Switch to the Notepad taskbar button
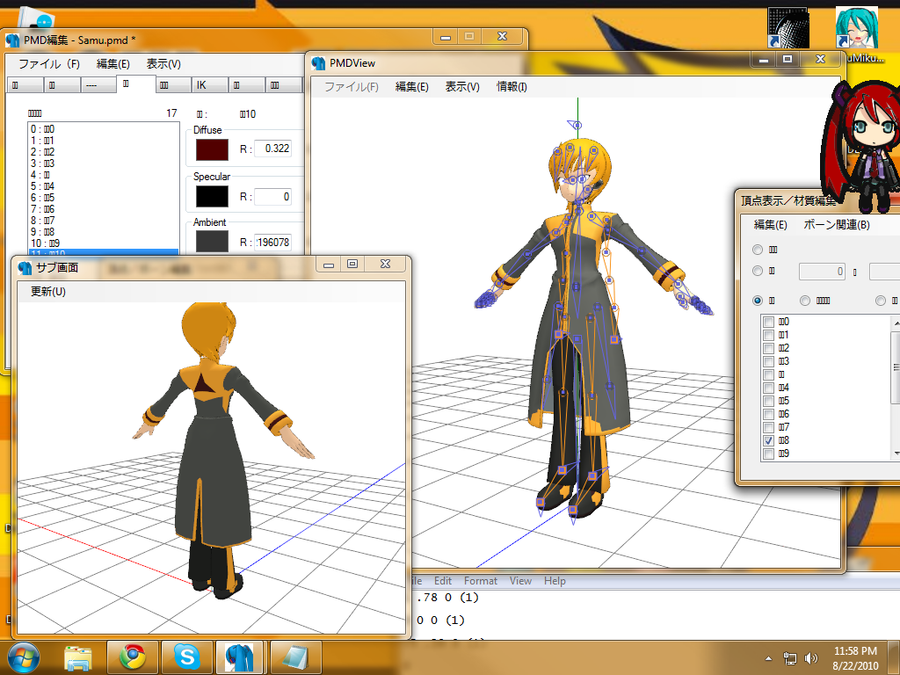The width and height of the screenshot is (900, 675). coord(296,658)
